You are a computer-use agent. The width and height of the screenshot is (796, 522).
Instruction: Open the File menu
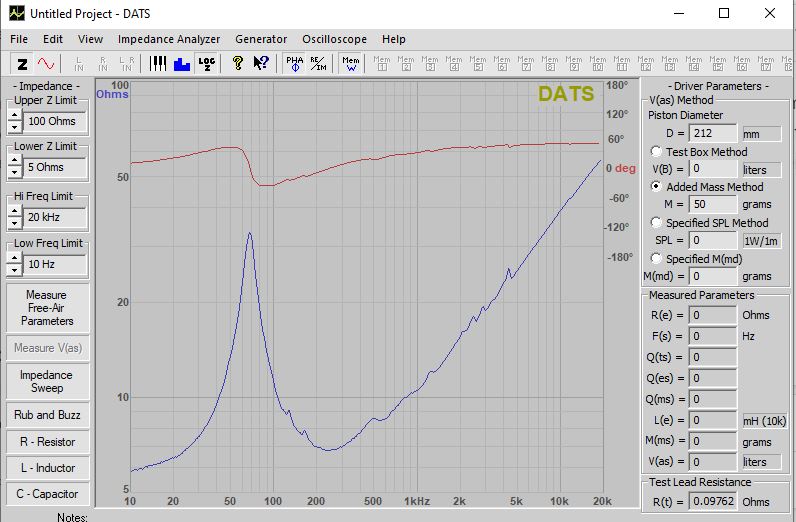pyautogui.click(x=19, y=39)
